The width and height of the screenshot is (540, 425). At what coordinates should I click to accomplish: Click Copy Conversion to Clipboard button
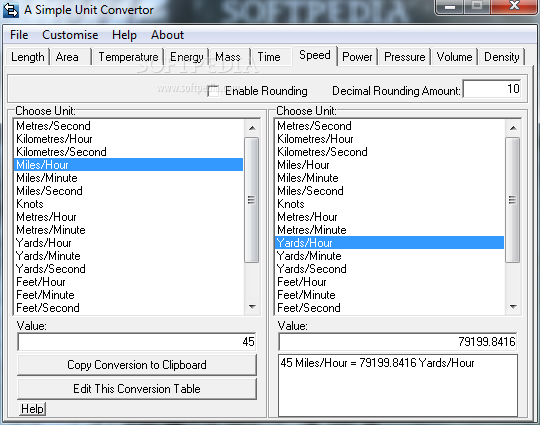(x=137, y=365)
